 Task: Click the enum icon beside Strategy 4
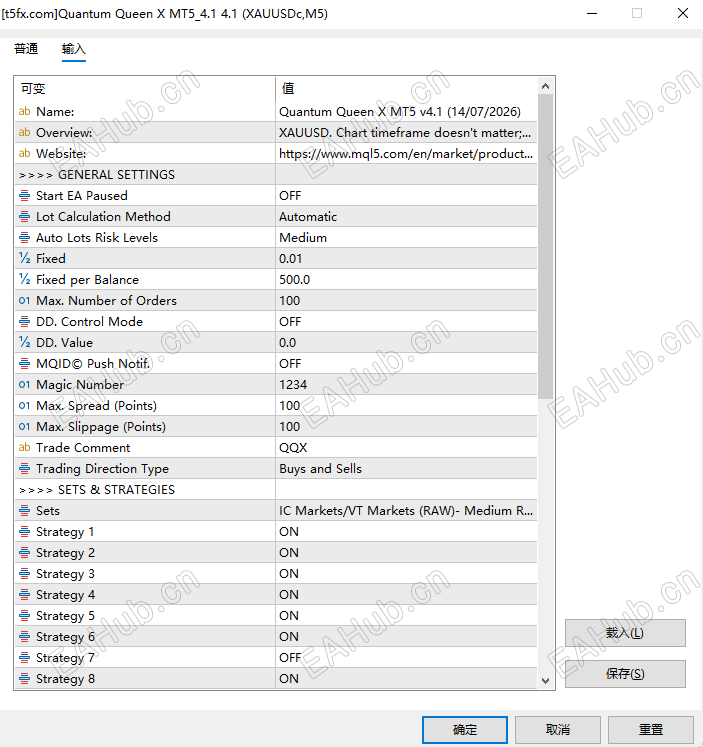click(24, 595)
